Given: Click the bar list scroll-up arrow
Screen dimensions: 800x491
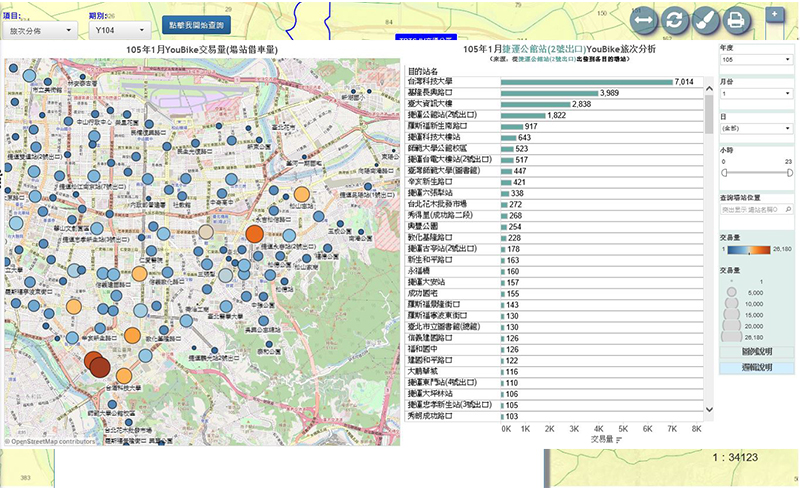Looking at the screenshot, I should (x=709, y=89).
